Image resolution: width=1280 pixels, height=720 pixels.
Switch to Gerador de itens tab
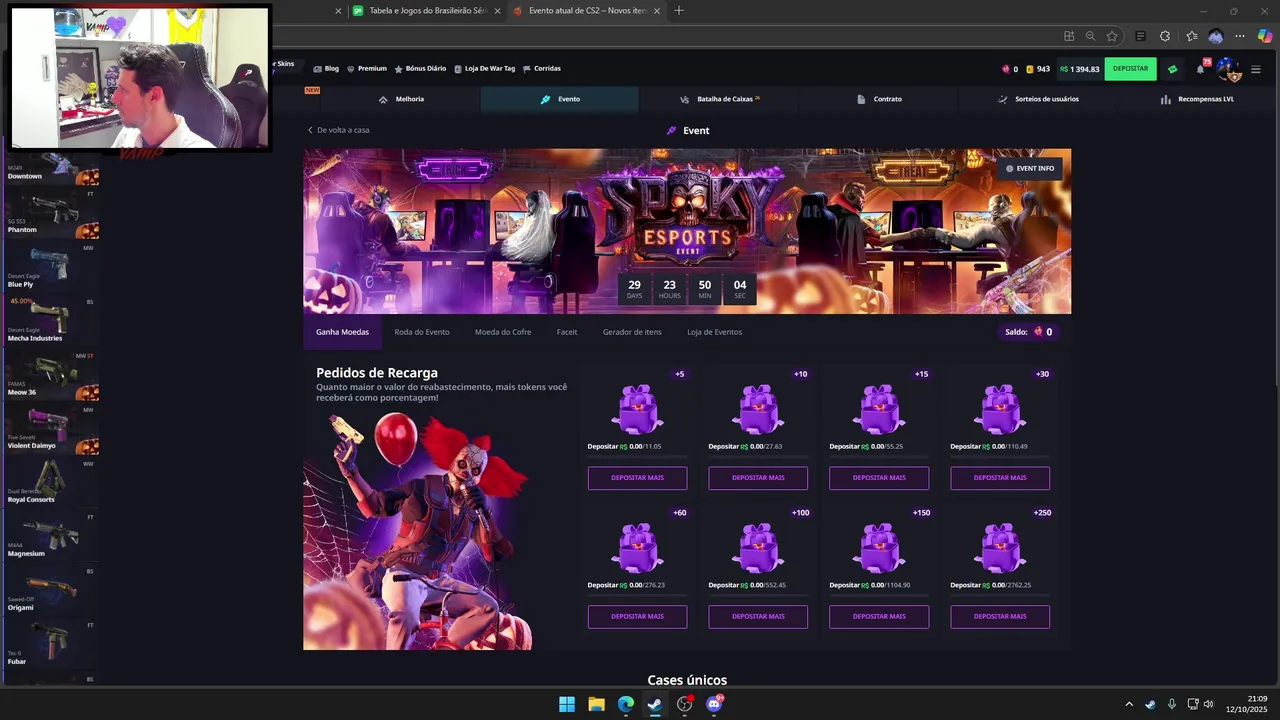pyautogui.click(x=632, y=332)
